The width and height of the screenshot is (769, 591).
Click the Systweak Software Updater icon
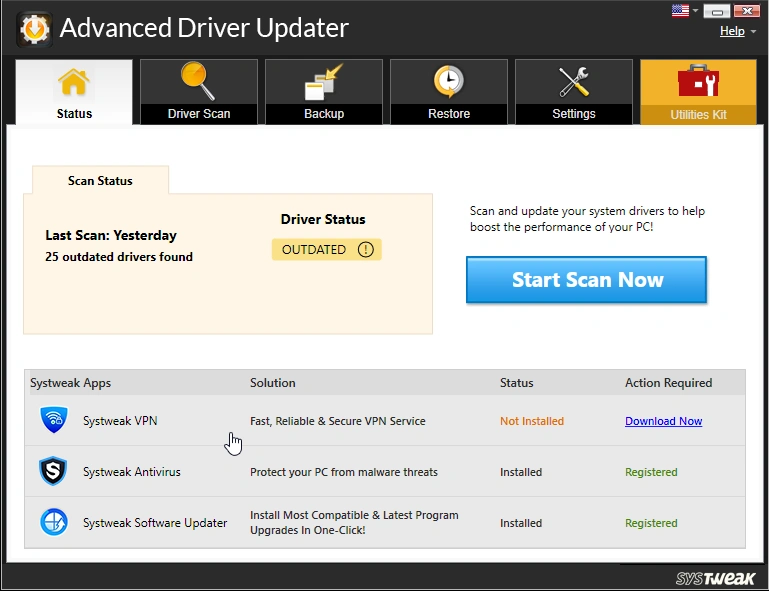tap(53, 523)
